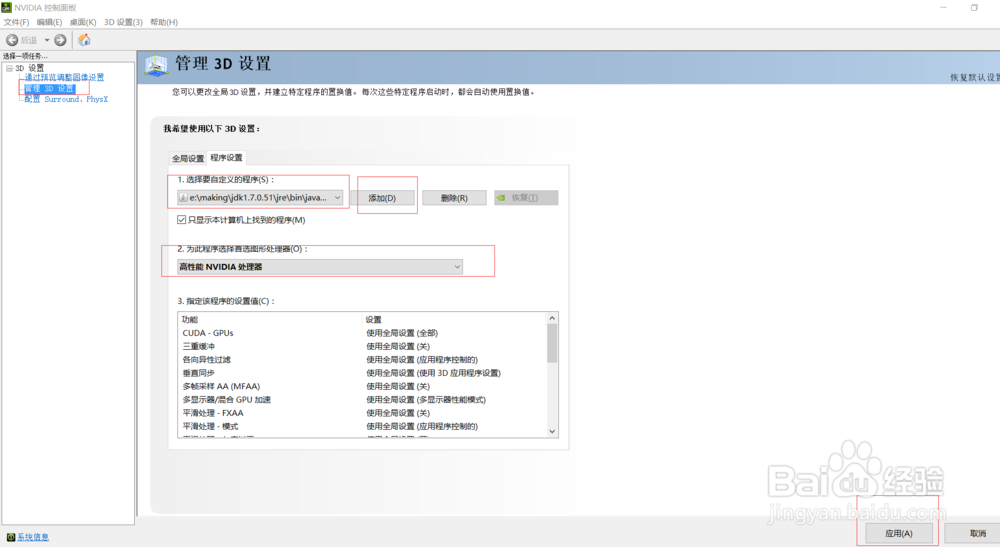Open the 文件(F) menu
1000x547 pixels.
16,22
